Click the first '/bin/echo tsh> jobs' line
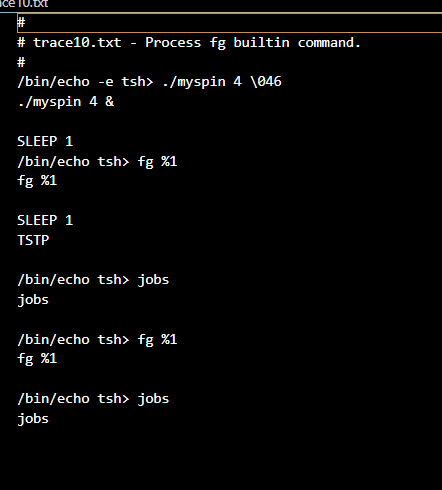This screenshot has height=490, width=442. 93,280
